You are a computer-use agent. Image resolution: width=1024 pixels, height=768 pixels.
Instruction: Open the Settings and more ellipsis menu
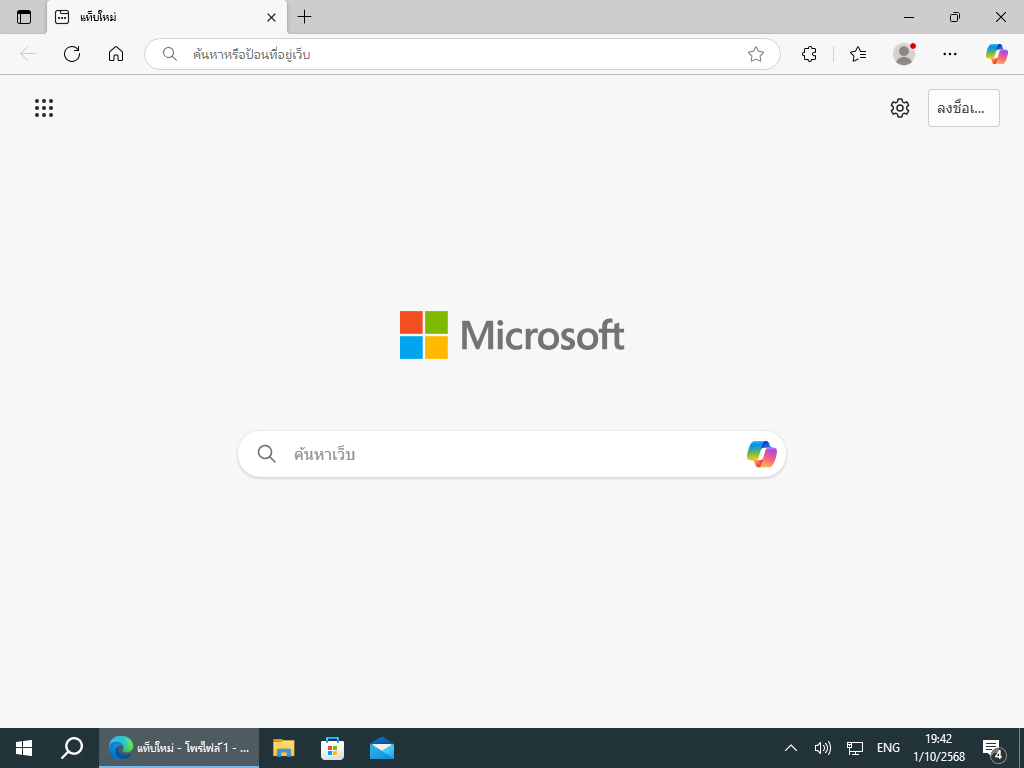[950, 54]
